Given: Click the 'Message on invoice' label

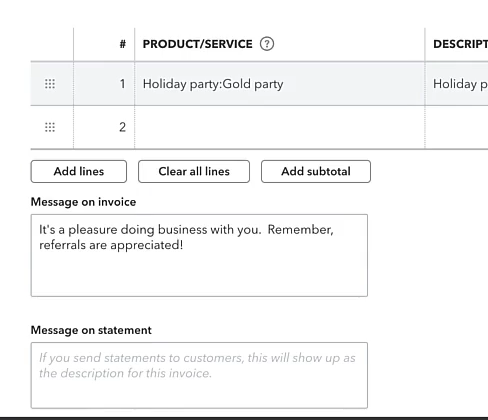Looking at the screenshot, I should tap(83, 202).
